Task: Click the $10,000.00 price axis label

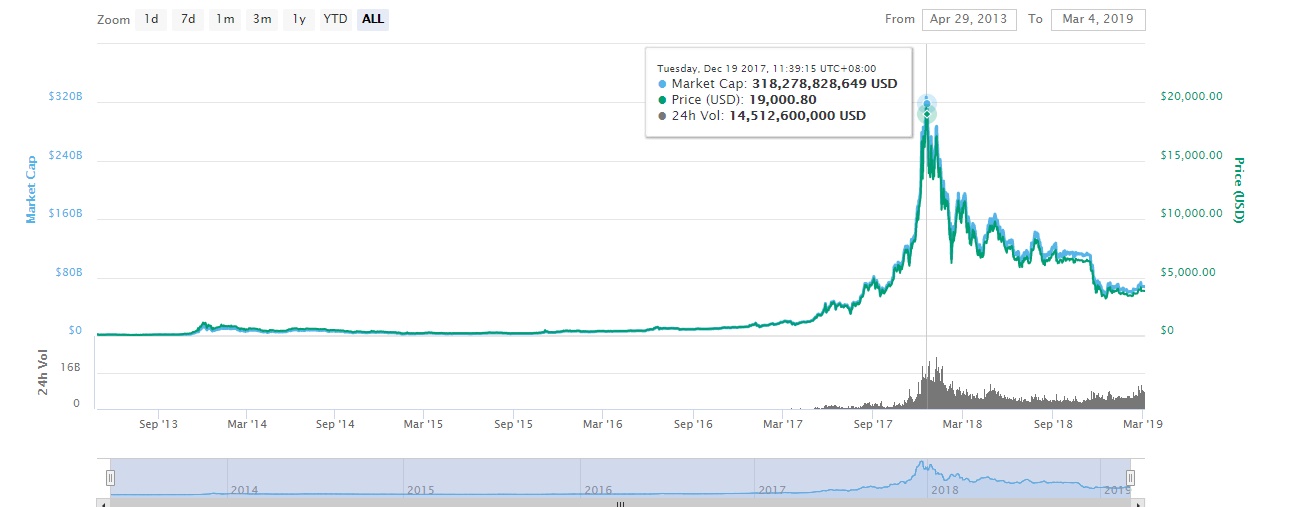Action: 1192,213
